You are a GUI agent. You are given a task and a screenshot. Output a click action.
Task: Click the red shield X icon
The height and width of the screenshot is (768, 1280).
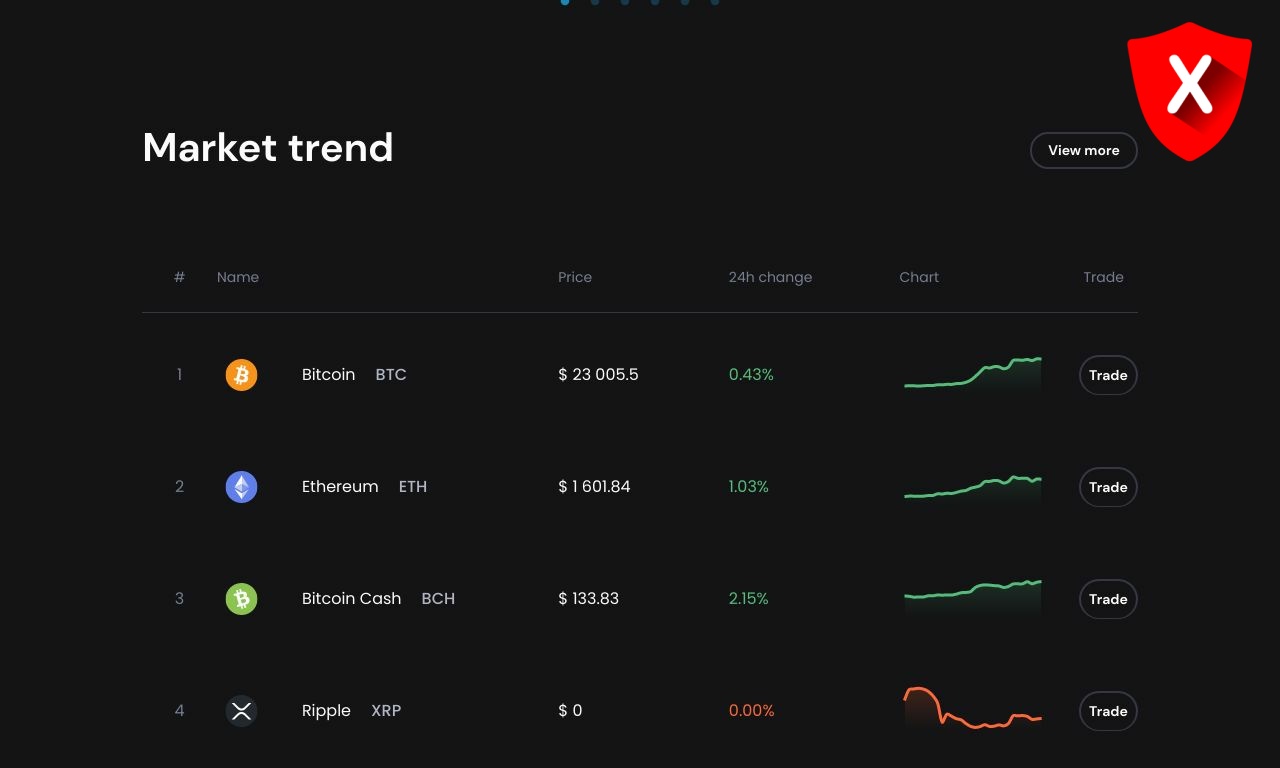1189,88
